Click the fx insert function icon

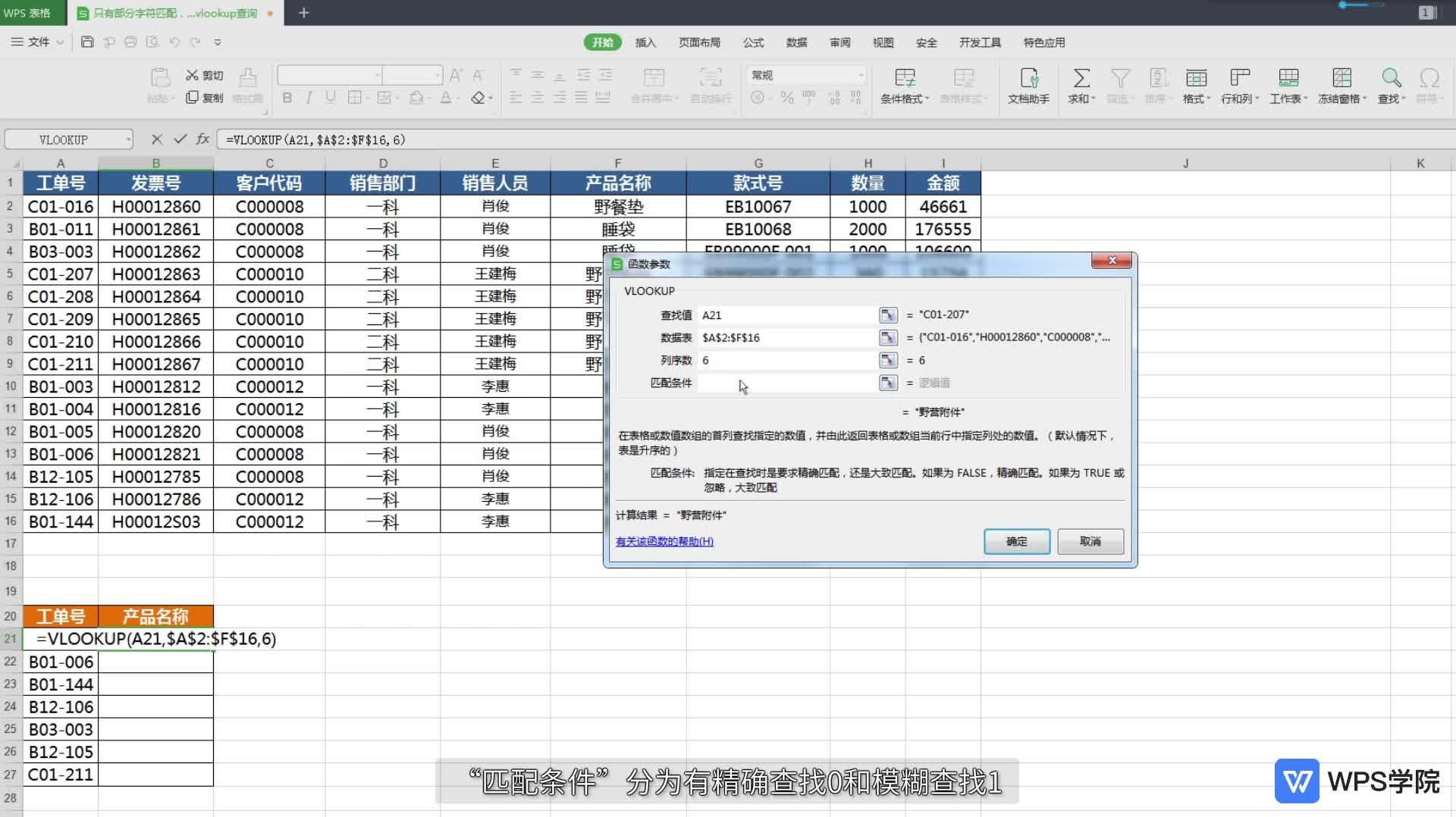(202, 139)
